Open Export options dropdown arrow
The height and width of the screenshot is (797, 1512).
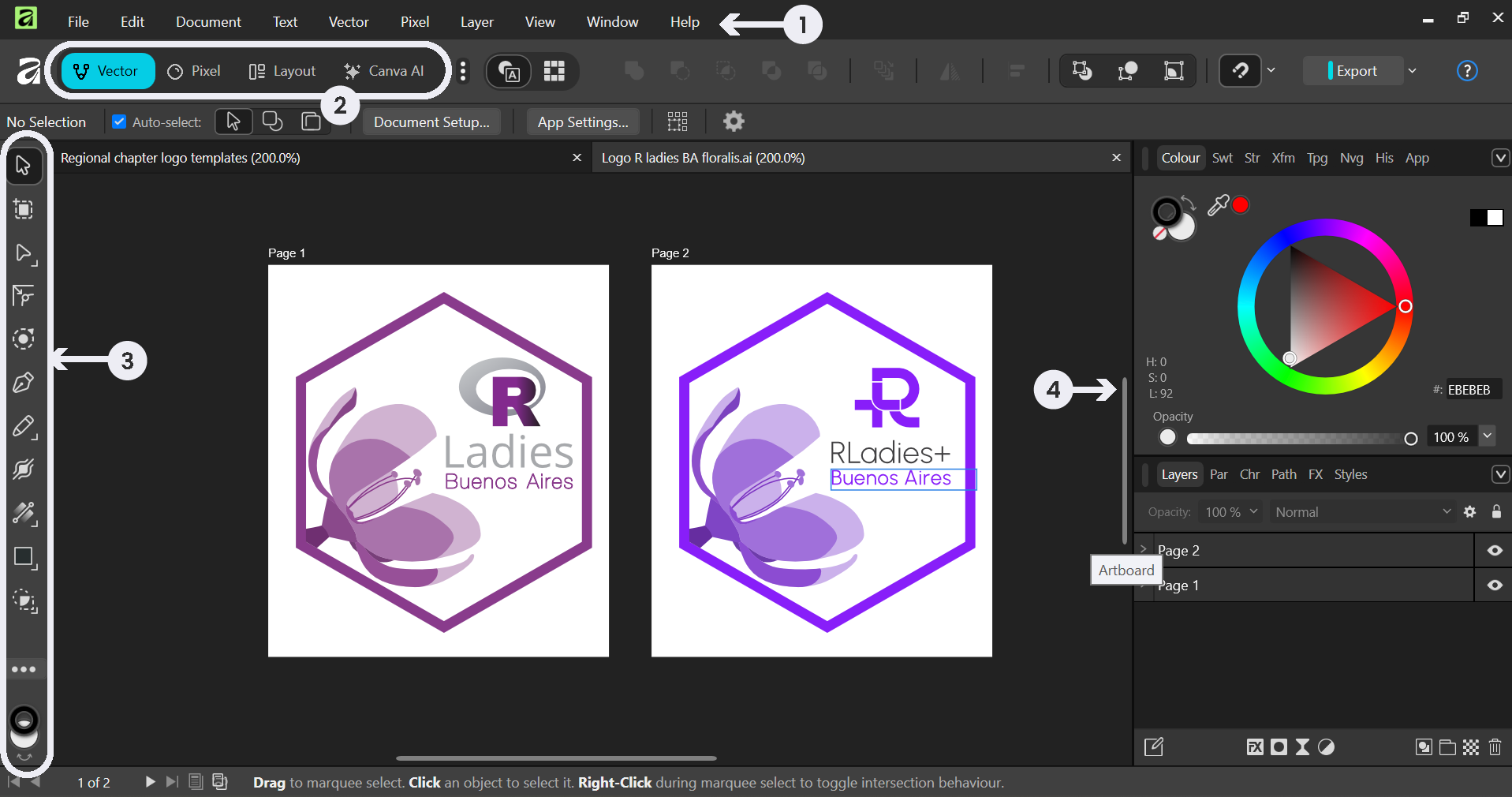[1412, 71]
